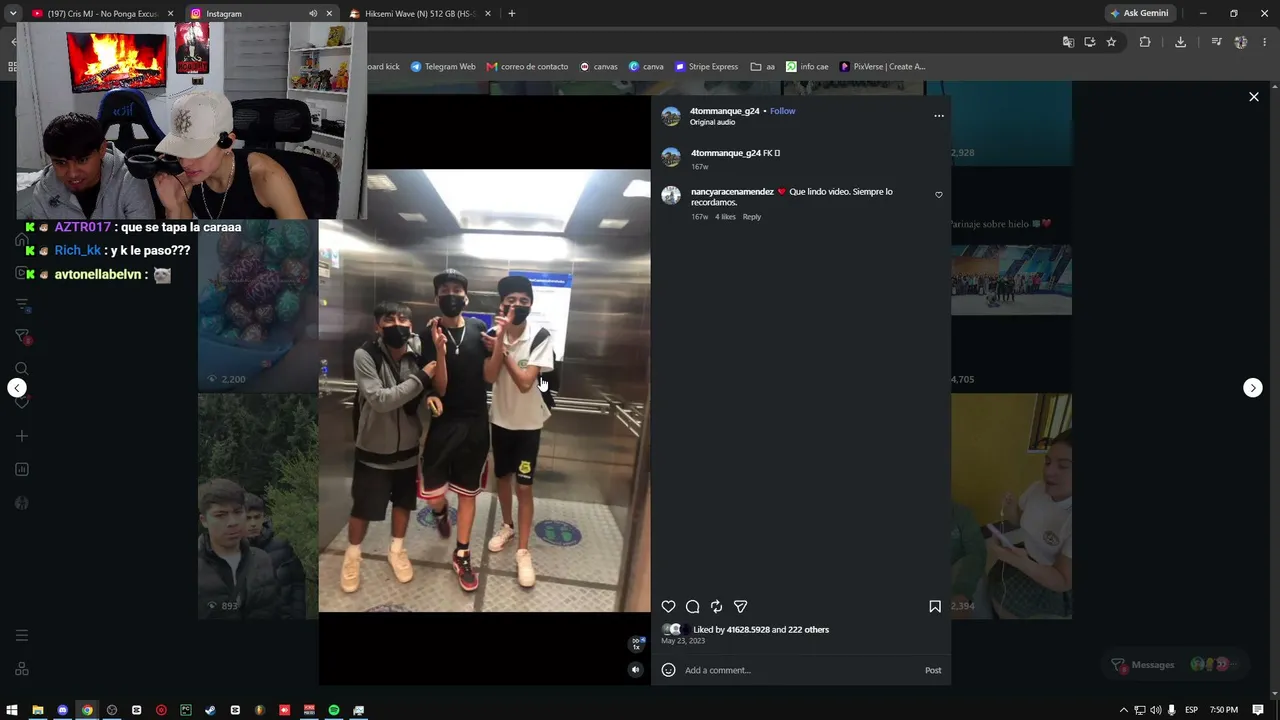Viewport: 1280px width, 720px height.
Task: Open the Chrome profile avatar
Action: pyautogui.click(x=1241, y=42)
